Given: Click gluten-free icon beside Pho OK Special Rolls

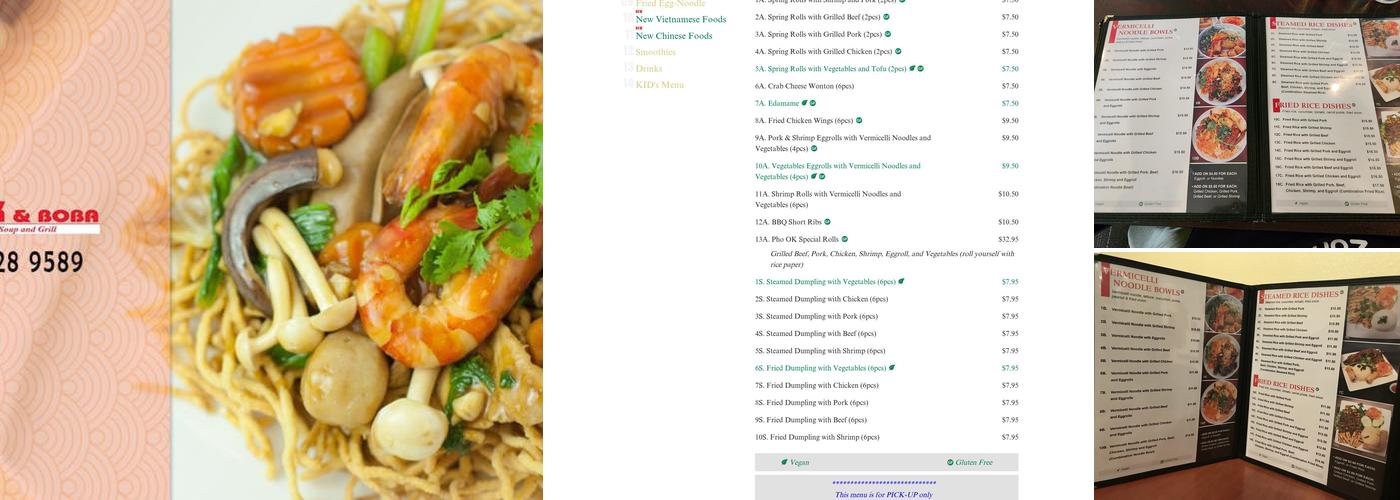Looking at the screenshot, I should tap(845, 239).
